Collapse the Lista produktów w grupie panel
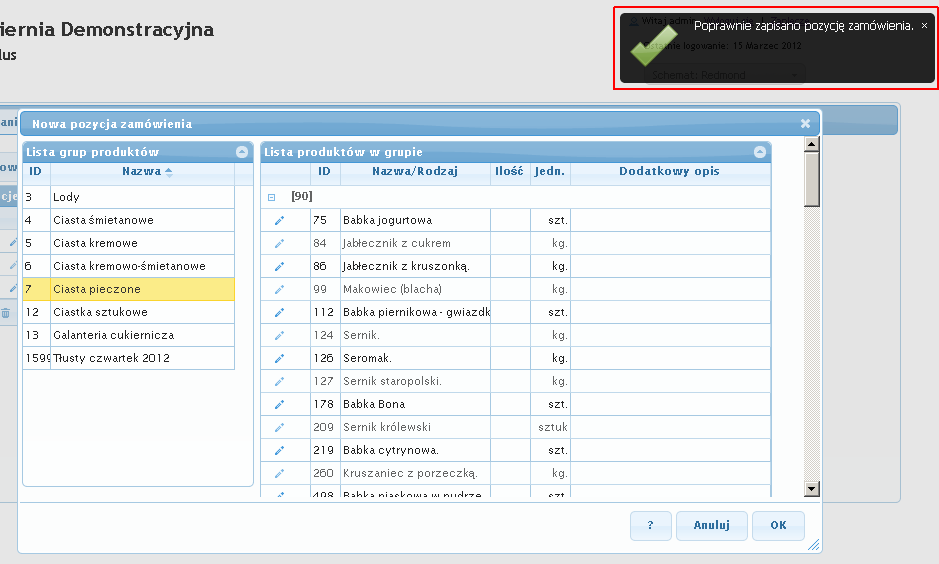 click(x=760, y=152)
